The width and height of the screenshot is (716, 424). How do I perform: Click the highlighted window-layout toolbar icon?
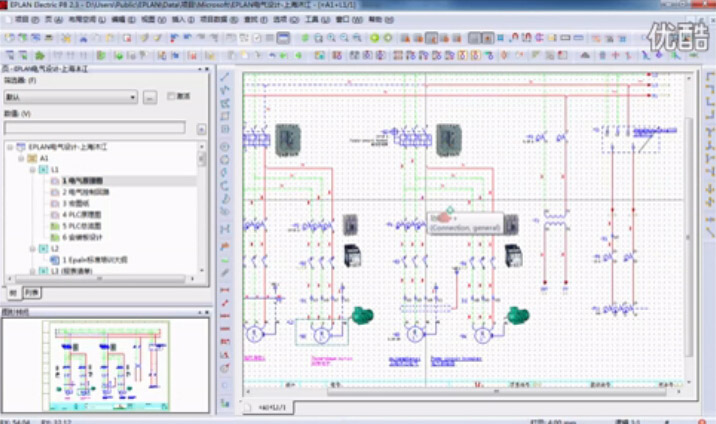click(x=283, y=38)
